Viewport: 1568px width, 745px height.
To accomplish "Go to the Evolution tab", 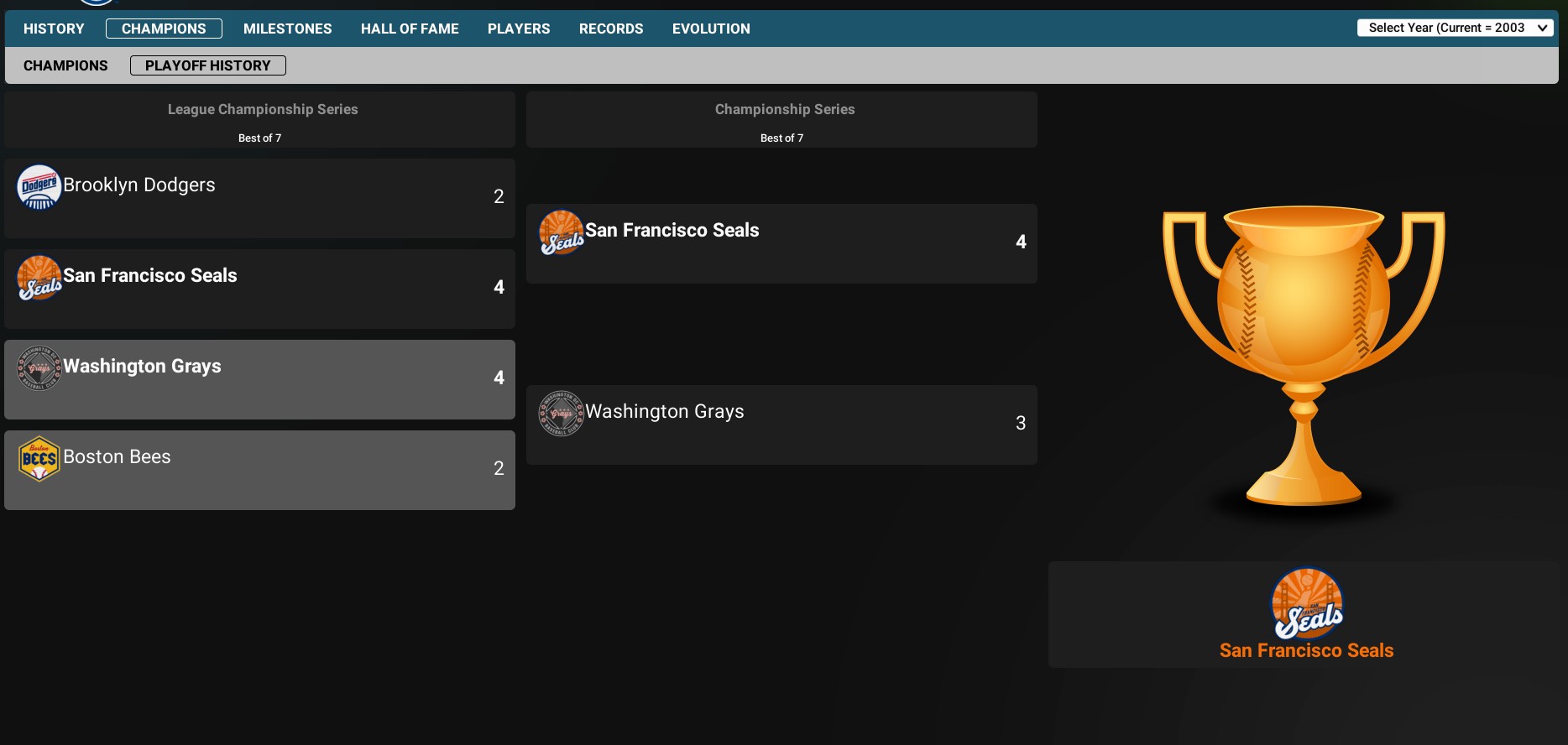I will pyautogui.click(x=711, y=29).
